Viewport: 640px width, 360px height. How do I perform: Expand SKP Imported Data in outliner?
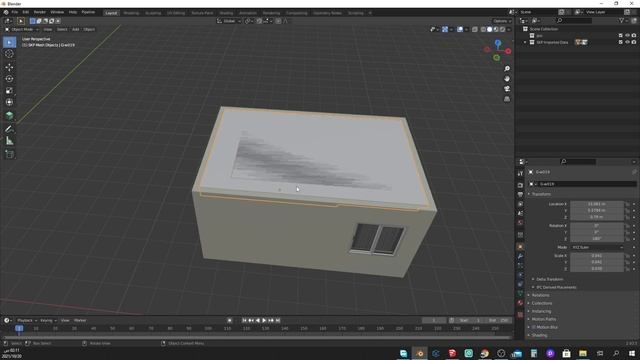pyautogui.click(x=526, y=42)
